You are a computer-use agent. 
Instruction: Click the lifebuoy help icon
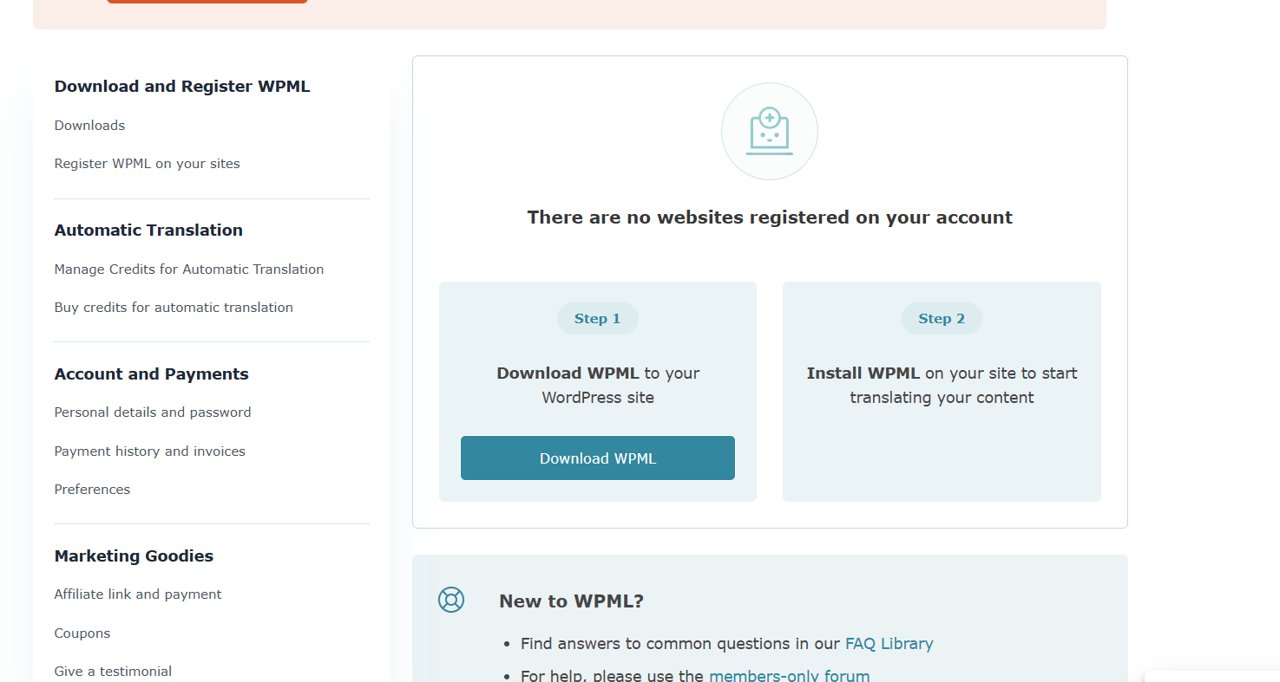click(x=451, y=600)
